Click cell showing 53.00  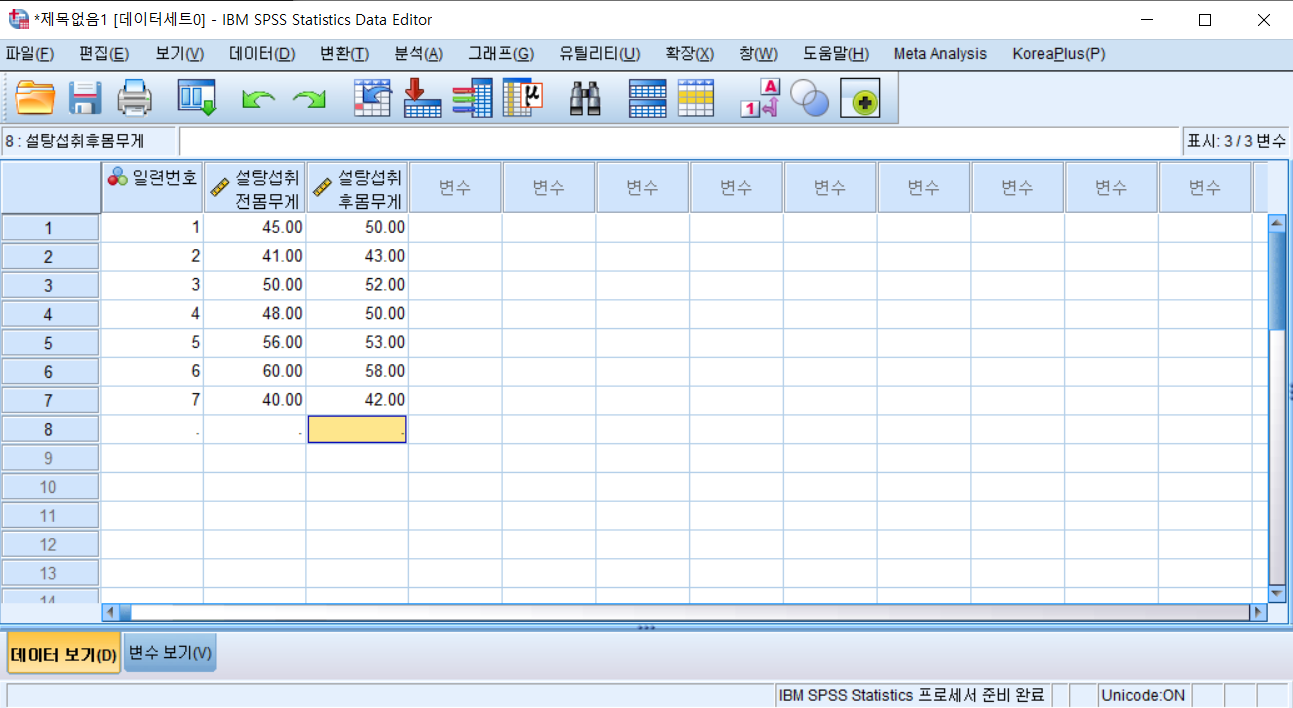point(357,343)
